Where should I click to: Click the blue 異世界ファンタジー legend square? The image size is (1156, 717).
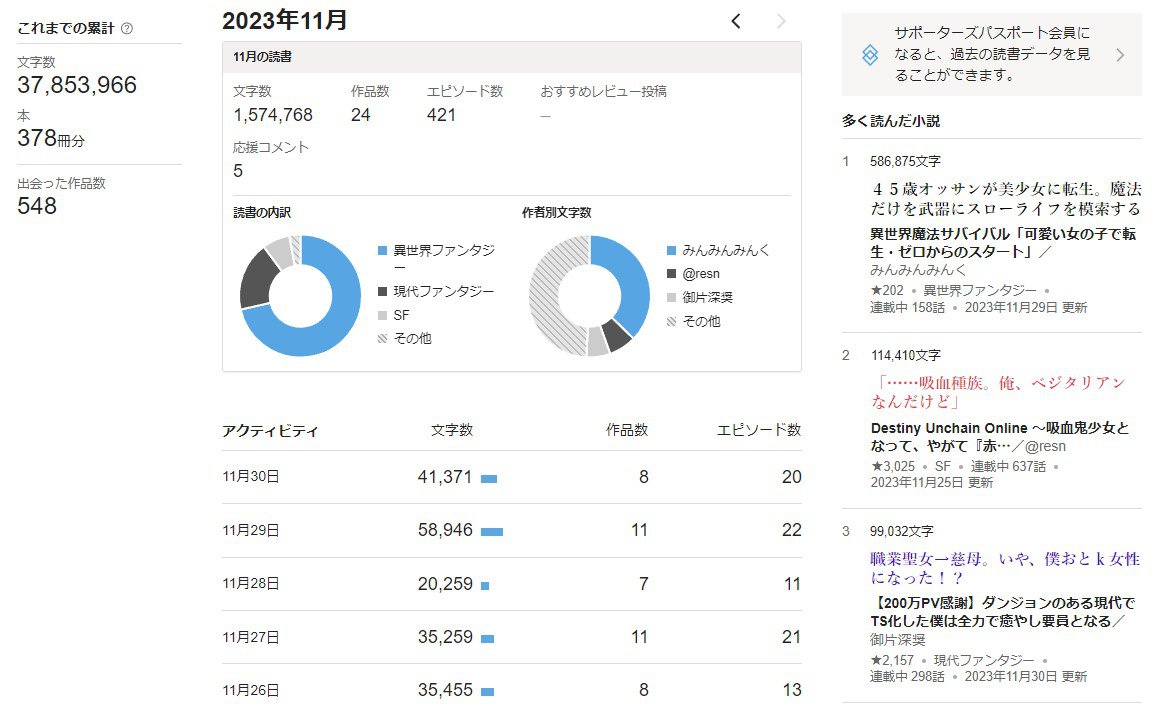pos(383,251)
